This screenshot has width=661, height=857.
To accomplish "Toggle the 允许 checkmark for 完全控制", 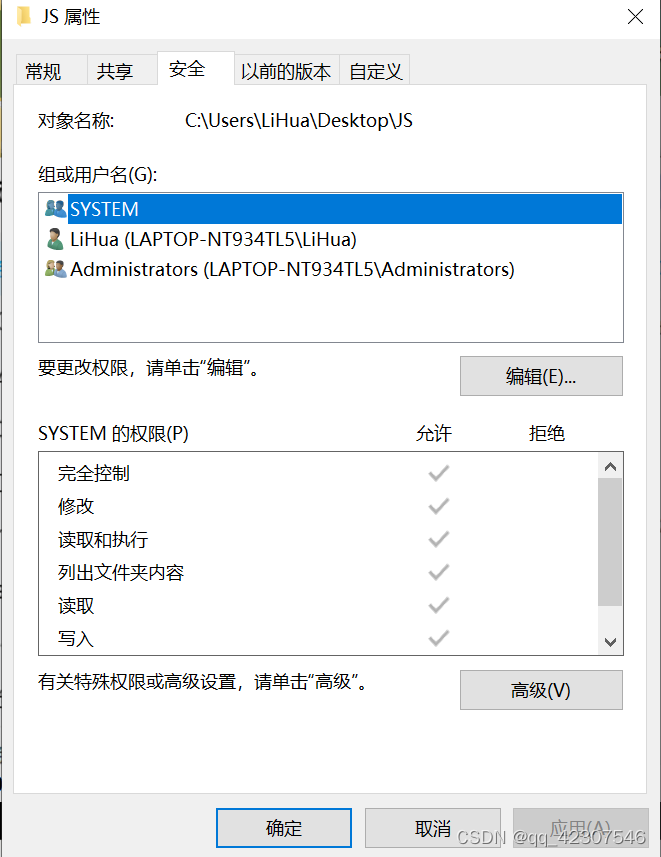I will click(437, 473).
